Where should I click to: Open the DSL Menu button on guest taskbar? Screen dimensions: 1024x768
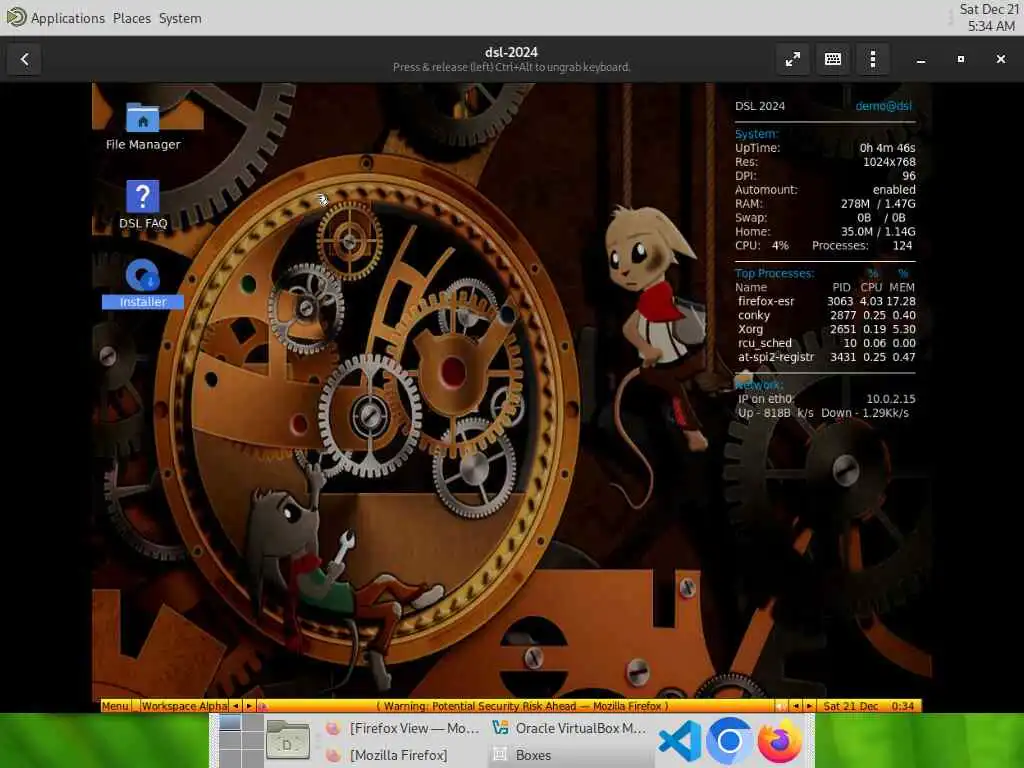tap(116, 706)
